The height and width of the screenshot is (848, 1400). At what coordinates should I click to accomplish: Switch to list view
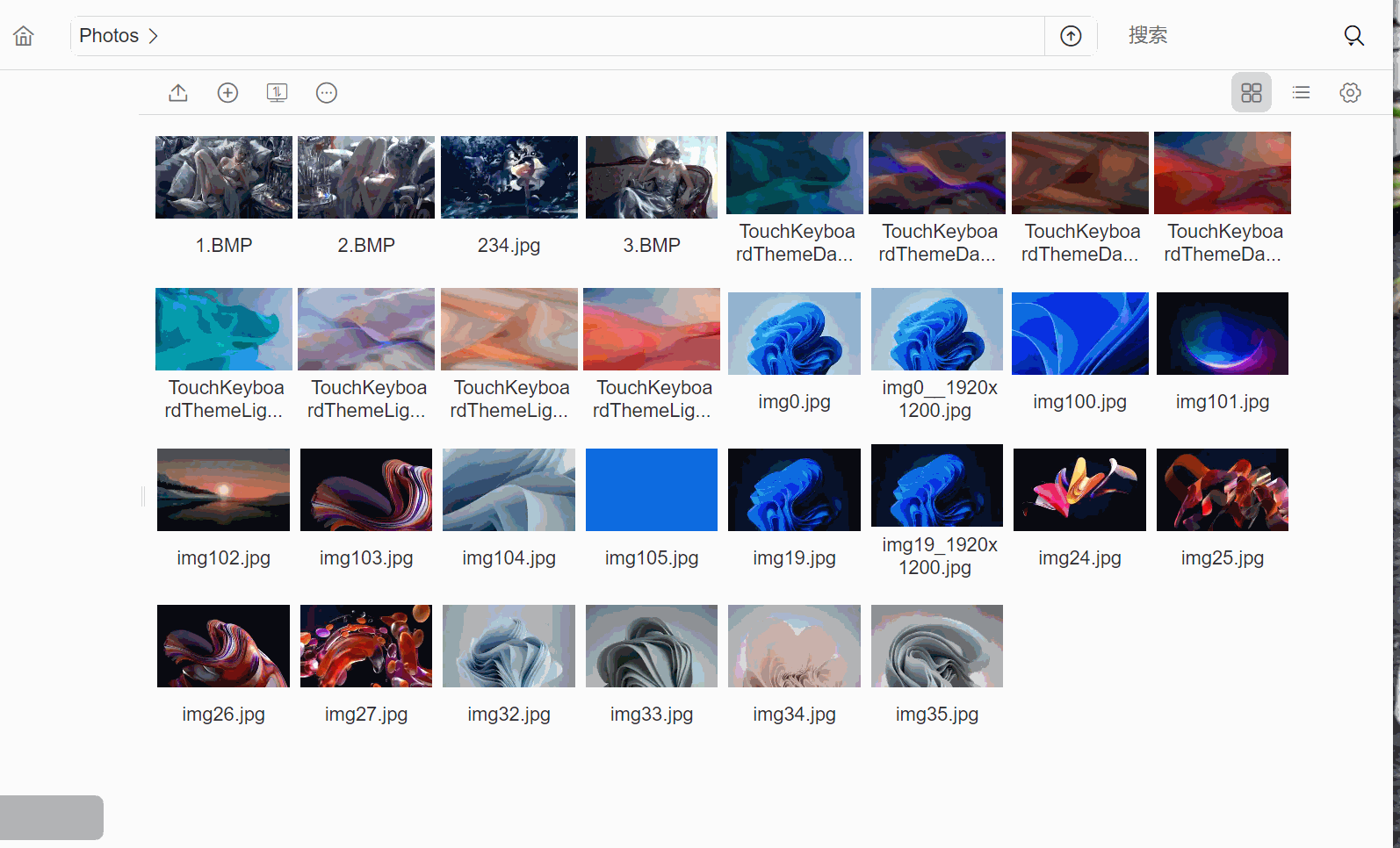(1301, 93)
